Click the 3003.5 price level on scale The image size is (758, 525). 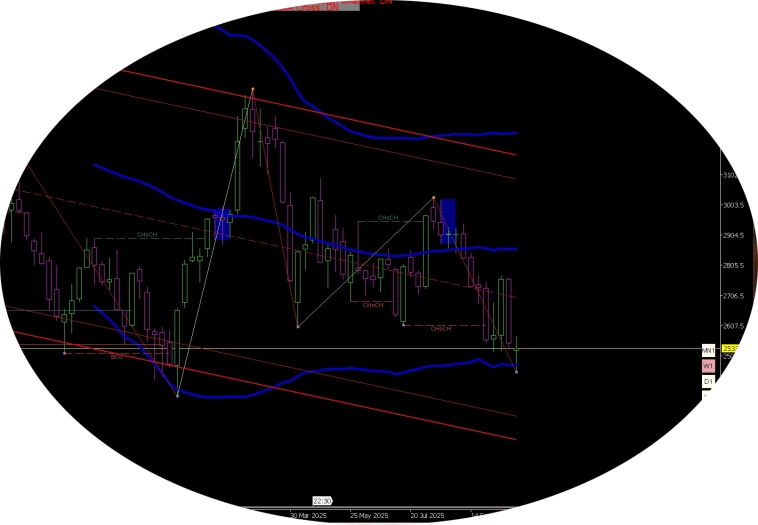(733, 205)
